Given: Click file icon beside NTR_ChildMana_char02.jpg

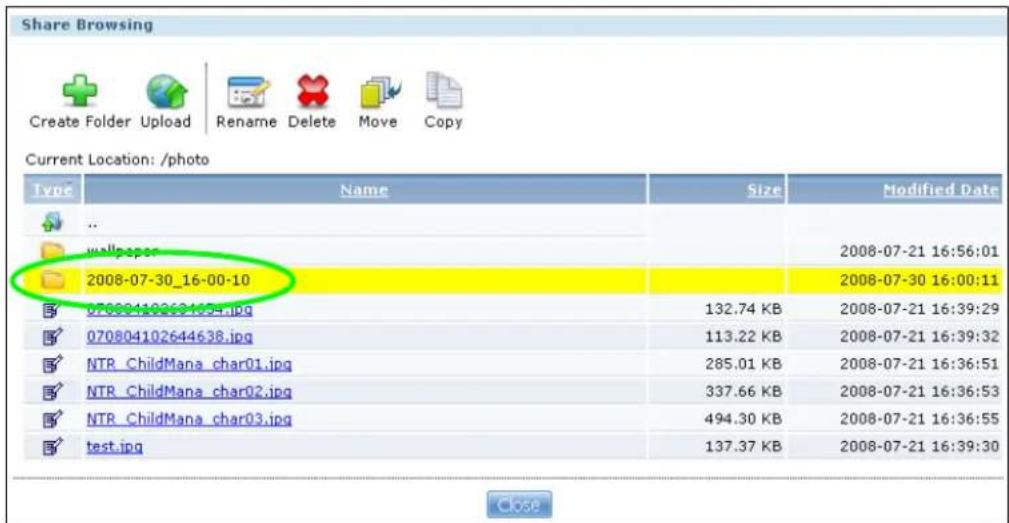Looking at the screenshot, I should [x=52, y=391].
